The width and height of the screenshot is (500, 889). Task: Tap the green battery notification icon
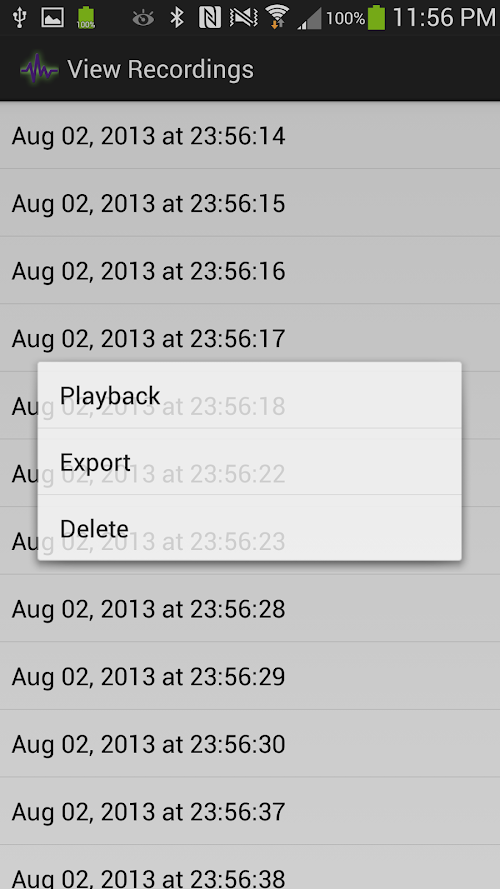click(86, 18)
